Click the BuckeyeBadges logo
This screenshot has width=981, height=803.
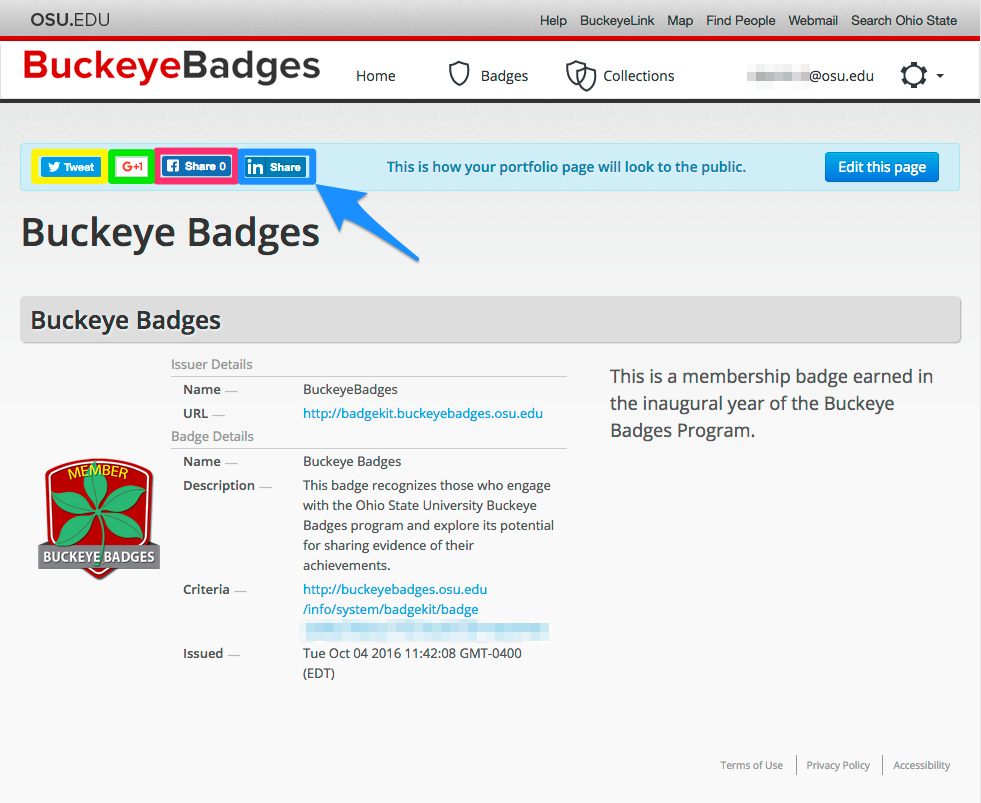pyautogui.click(x=171, y=66)
